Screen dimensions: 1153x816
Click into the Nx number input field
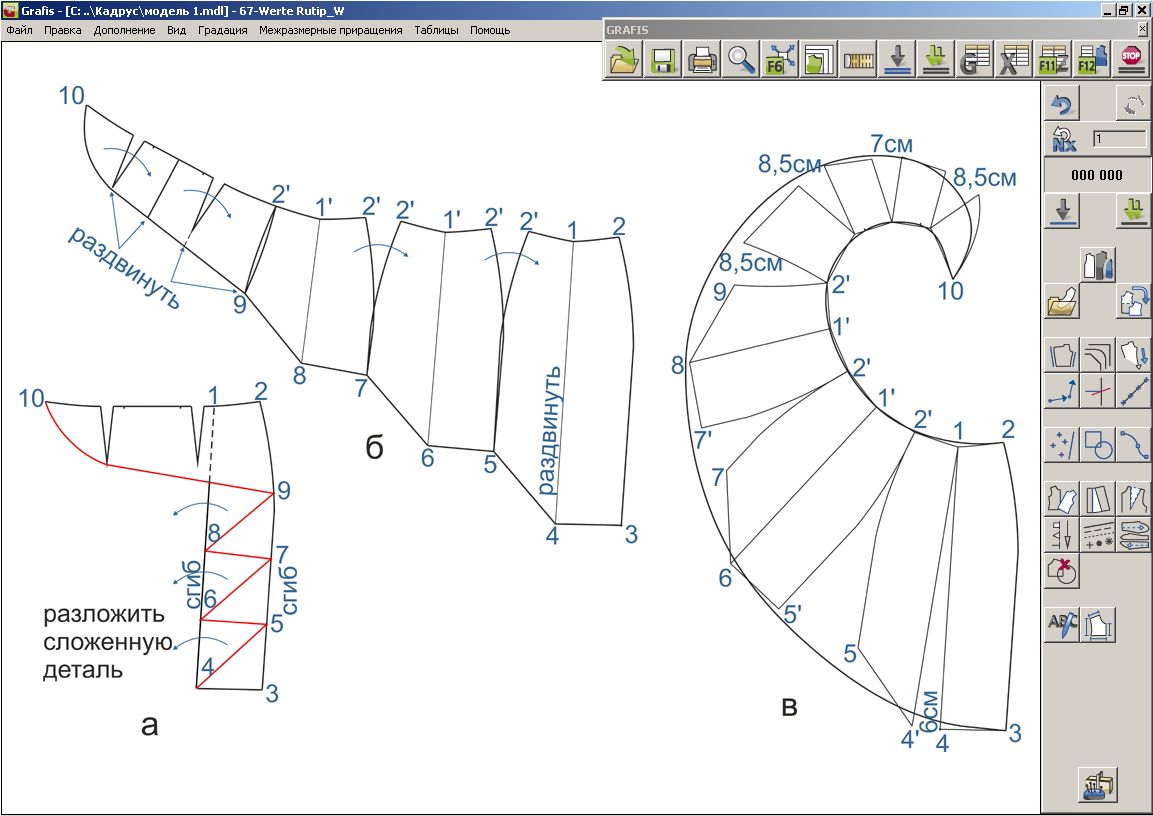pos(1119,139)
